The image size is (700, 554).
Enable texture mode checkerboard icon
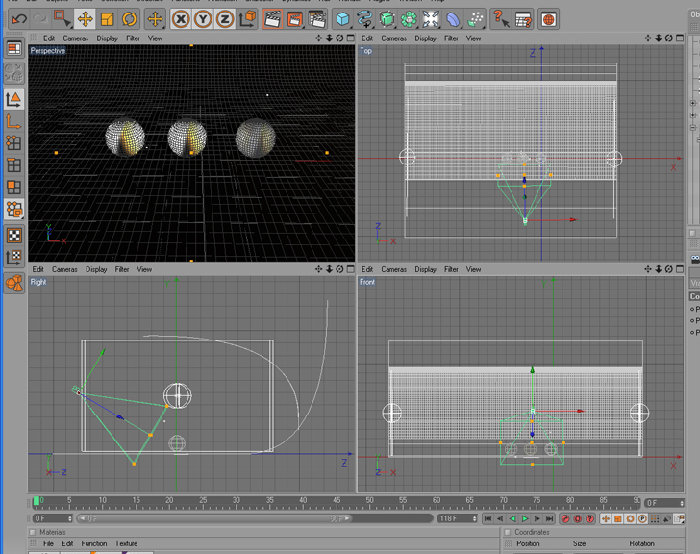pyautogui.click(x=14, y=235)
